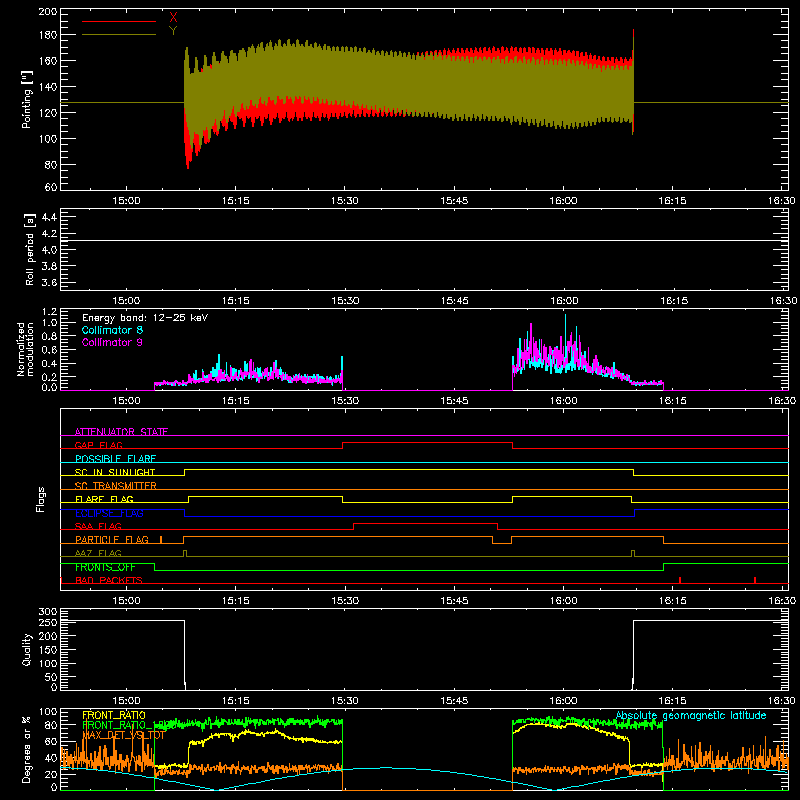The width and height of the screenshot is (800, 800).
Task: Click the 1.2 tick on modulation axis
Action: [x=49, y=312]
